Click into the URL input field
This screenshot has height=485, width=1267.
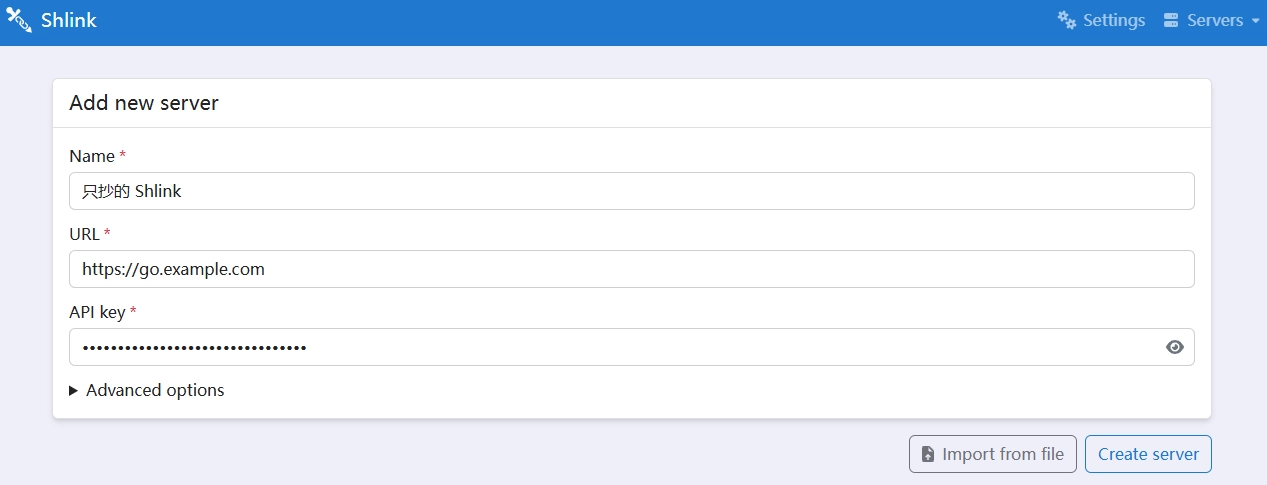point(631,269)
